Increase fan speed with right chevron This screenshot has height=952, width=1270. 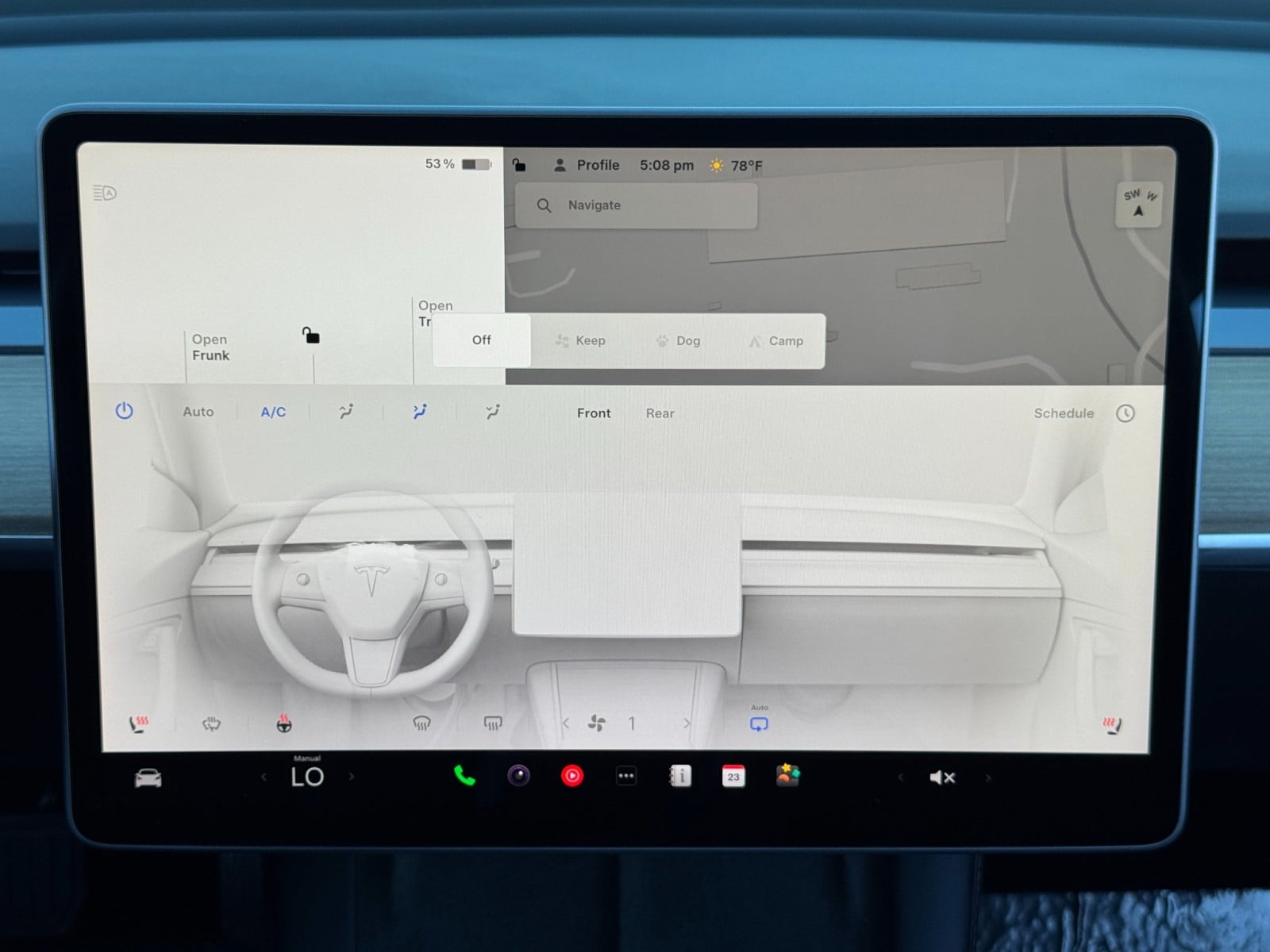(x=687, y=724)
